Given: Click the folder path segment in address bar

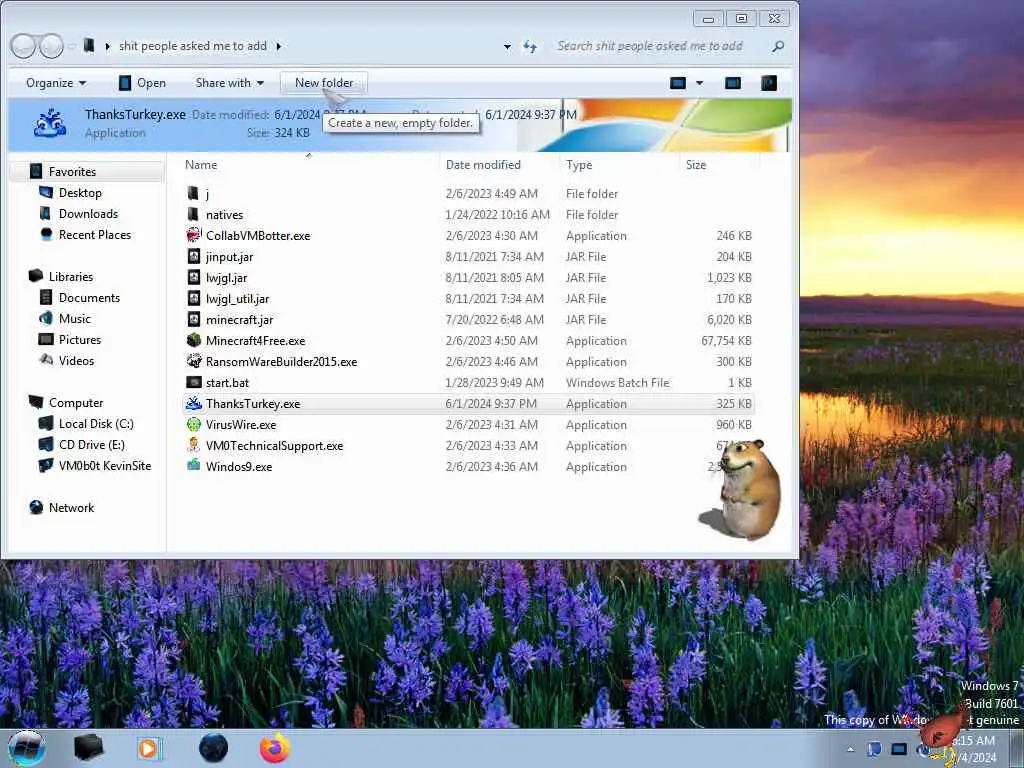Looking at the screenshot, I should coord(193,46).
